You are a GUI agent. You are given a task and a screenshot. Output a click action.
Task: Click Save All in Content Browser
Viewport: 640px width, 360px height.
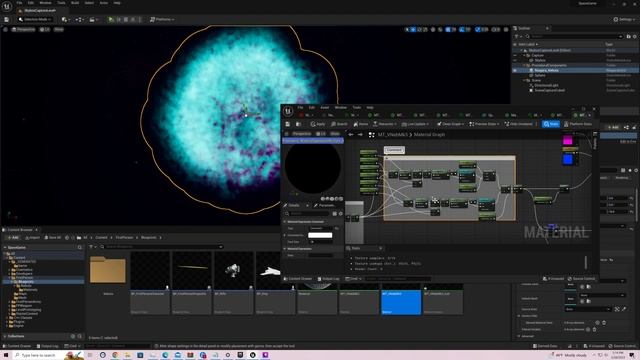click(52, 238)
